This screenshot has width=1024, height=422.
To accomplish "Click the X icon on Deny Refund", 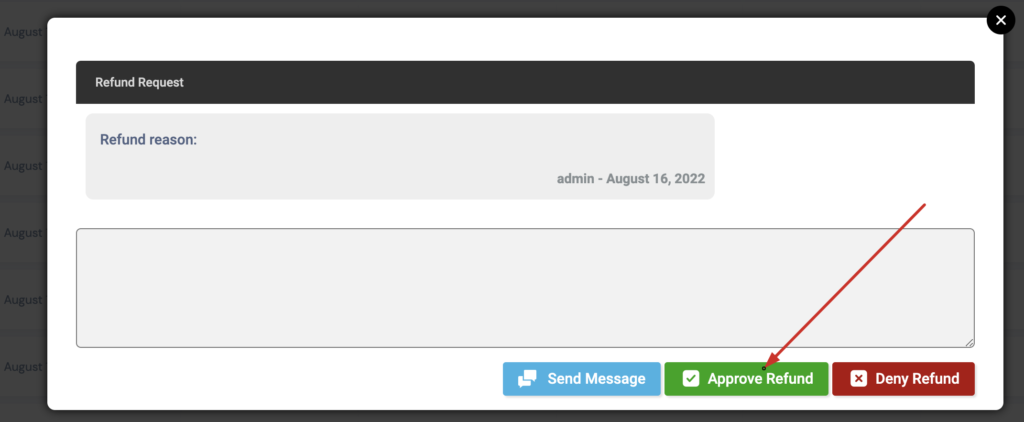I will (859, 379).
